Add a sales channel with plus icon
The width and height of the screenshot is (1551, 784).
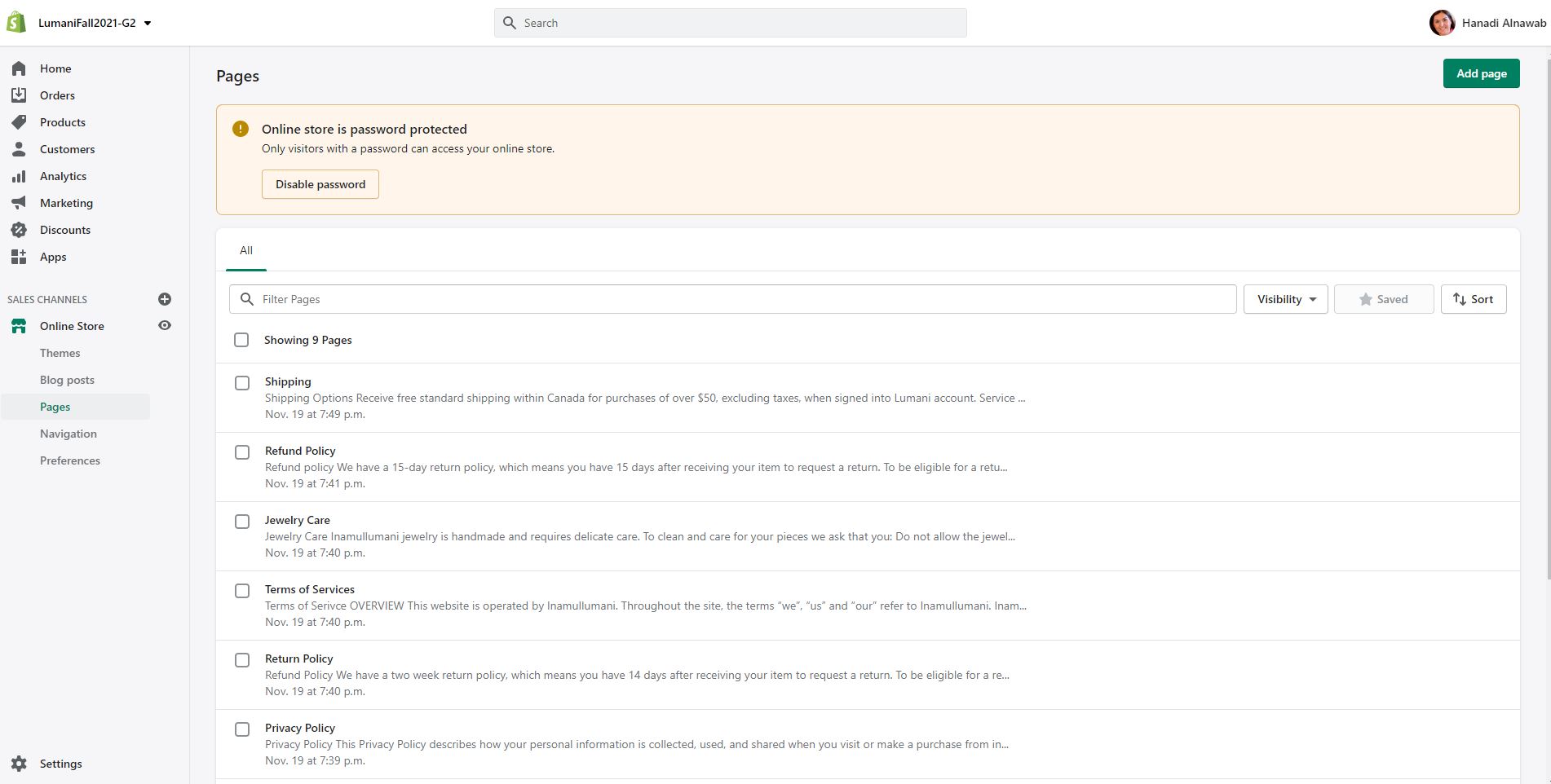tap(165, 299)
